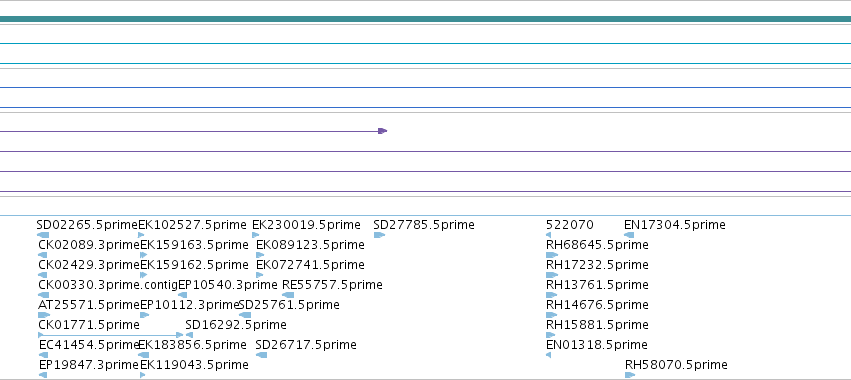The width and height of the screenshot is (851, 380).
Task: Select the RE55757.5prime feature label
Action: tap(332, 285)
